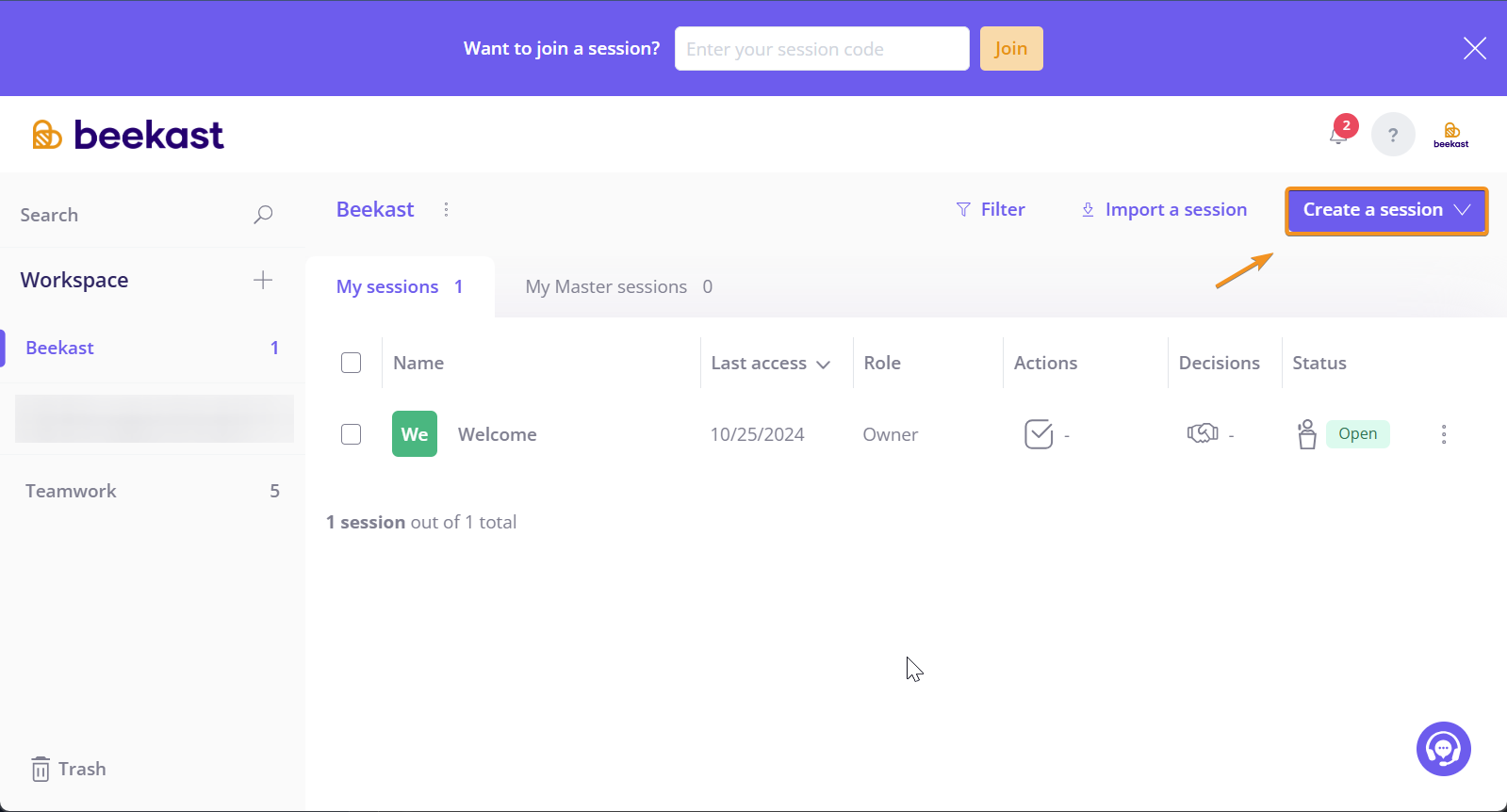Click the '1 session out of 1 total' text
Image resolution: width=1507 pixels, height=812 pixels.
coord(421,522)
